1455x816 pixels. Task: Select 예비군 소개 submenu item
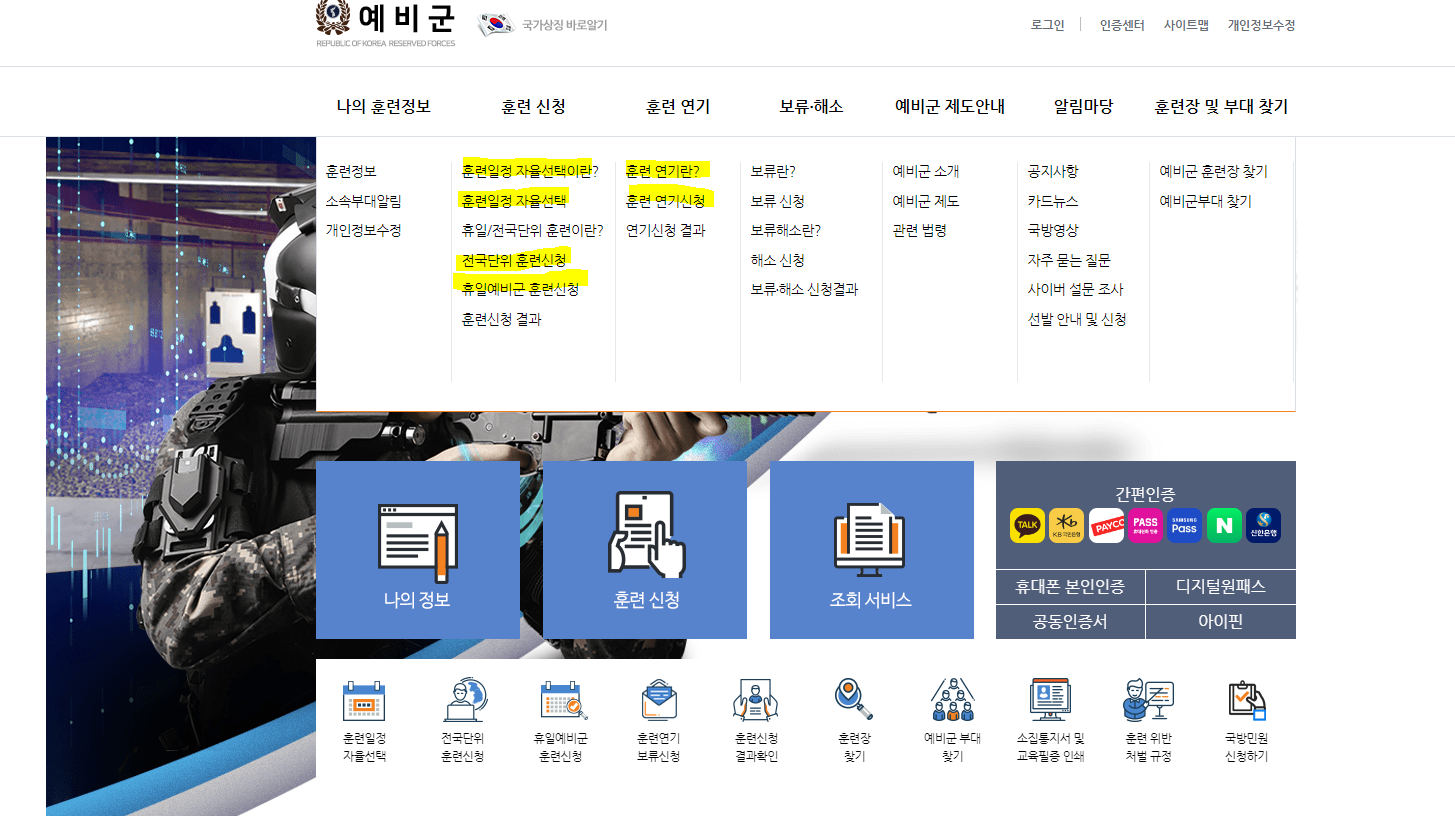pos(926,171)
